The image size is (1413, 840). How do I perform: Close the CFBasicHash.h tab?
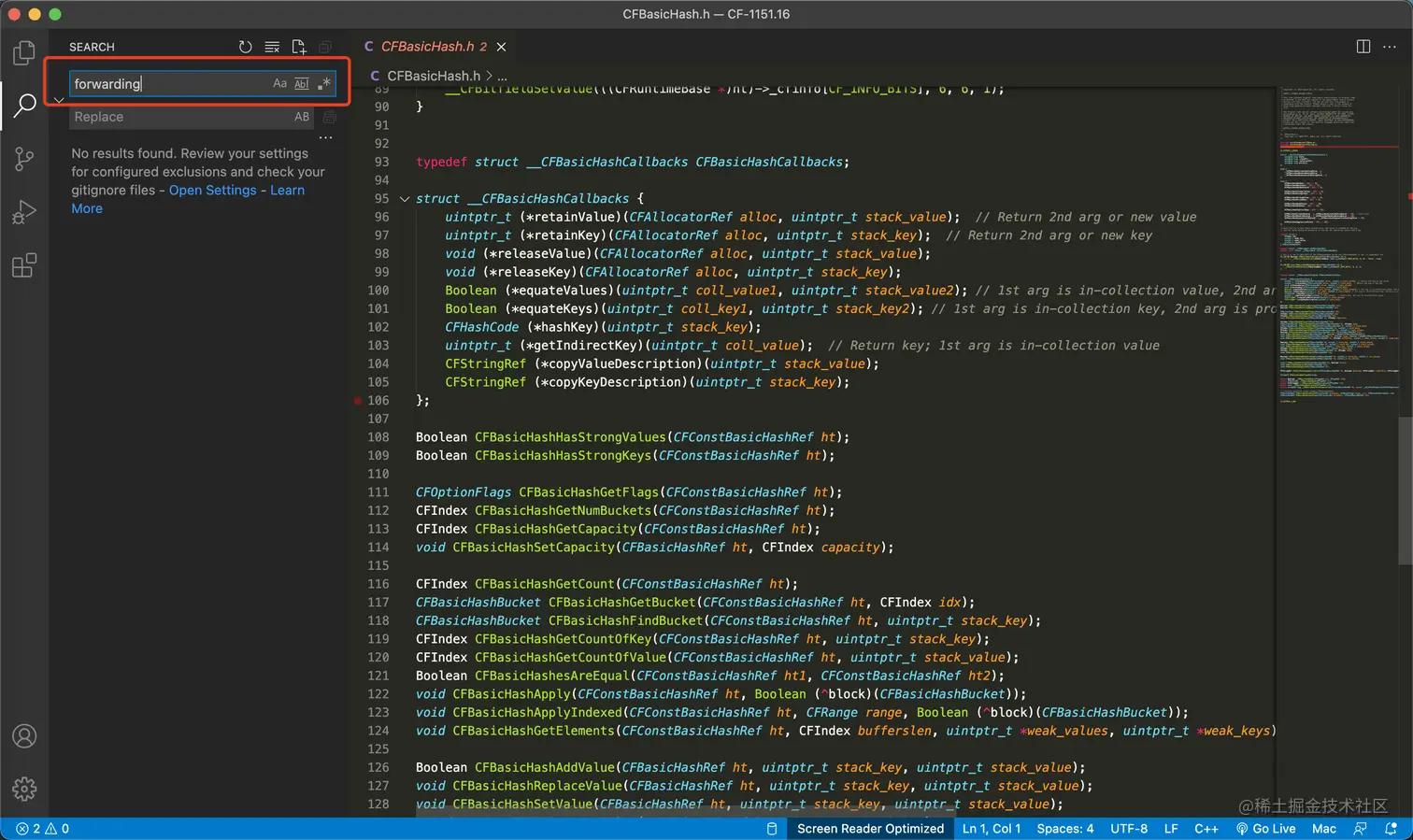[x=502, y=47]
